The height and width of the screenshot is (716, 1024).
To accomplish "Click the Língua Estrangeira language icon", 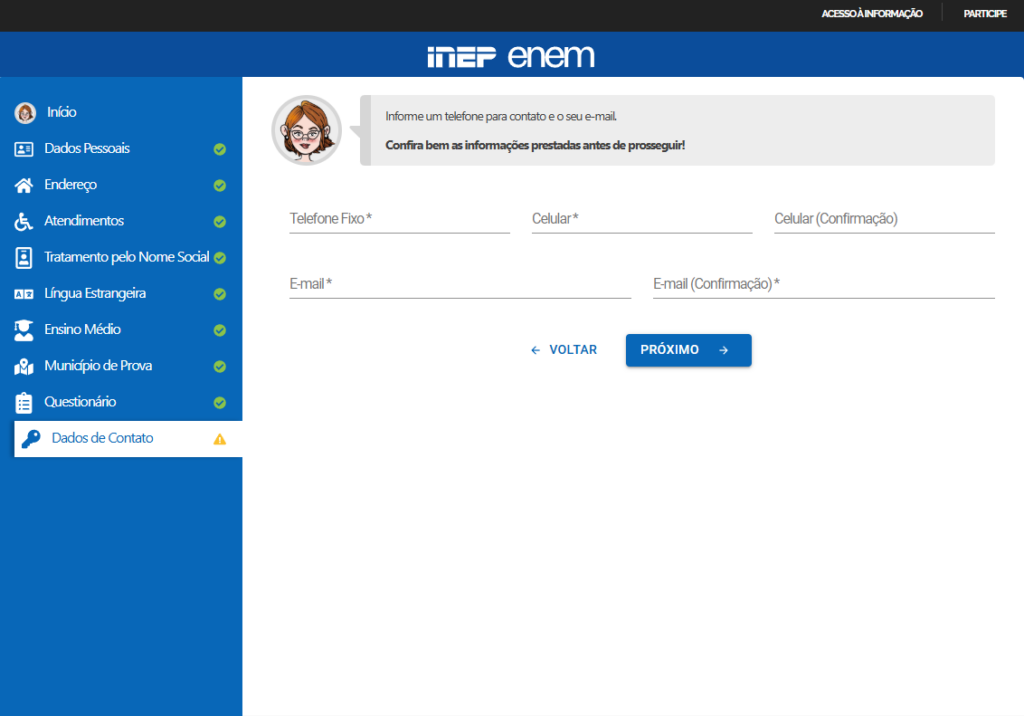I will [24, 294].
